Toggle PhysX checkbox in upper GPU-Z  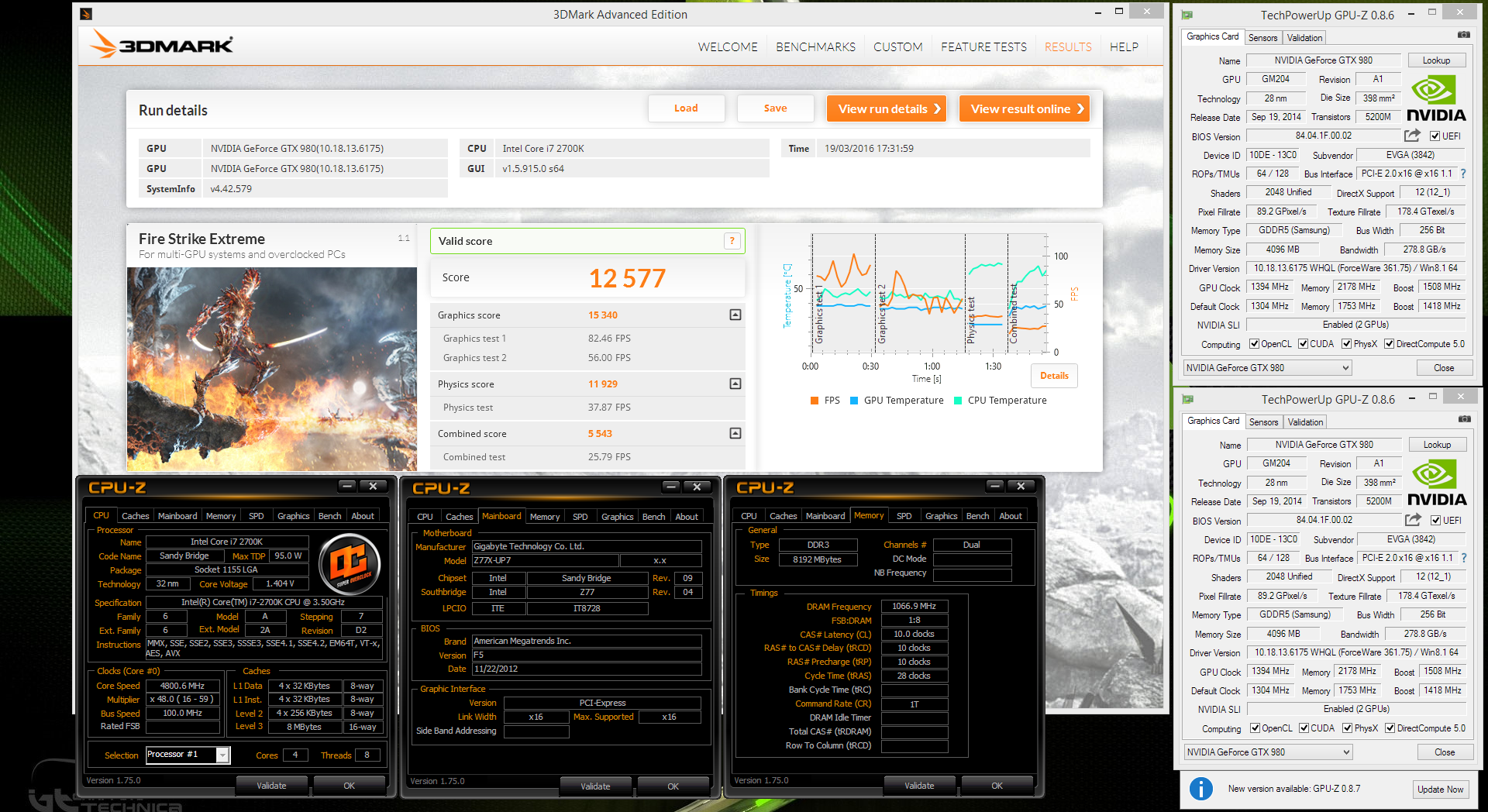[x=1347, y=344]
